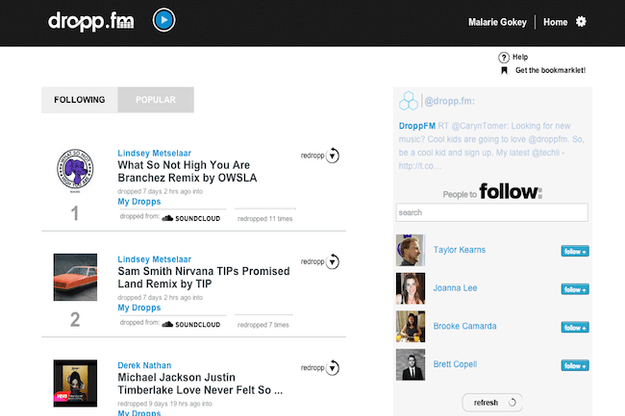Click 'redropped 7 times' text
The width and height of the screenshot is (625, 416).
(x=263, y=325)
